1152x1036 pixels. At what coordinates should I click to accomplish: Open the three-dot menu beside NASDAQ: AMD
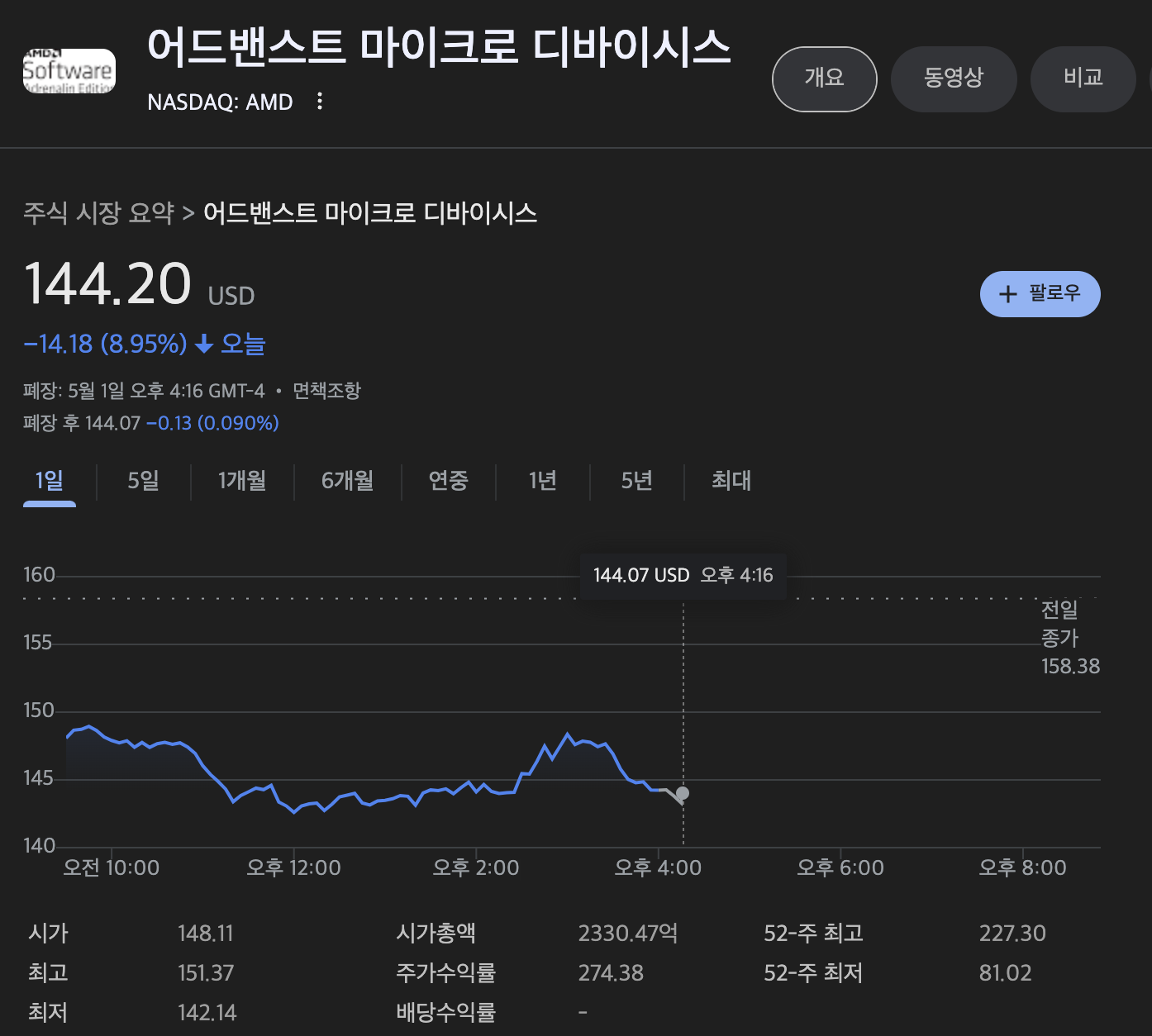point(320,102)
